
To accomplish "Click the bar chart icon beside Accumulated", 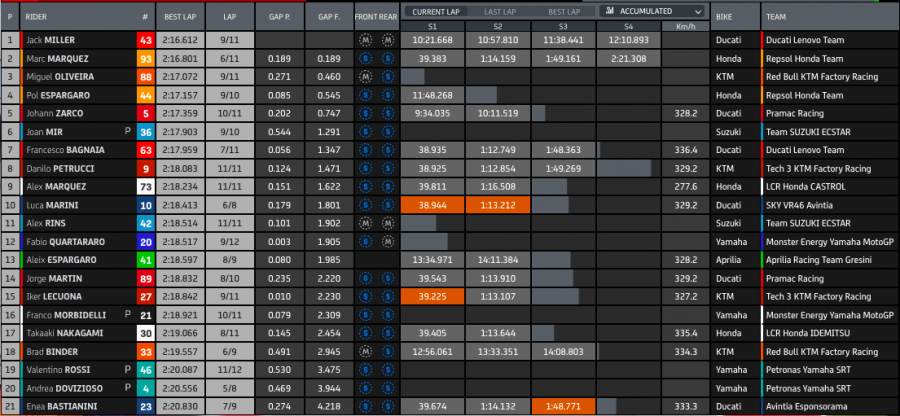I will (610, 11).
